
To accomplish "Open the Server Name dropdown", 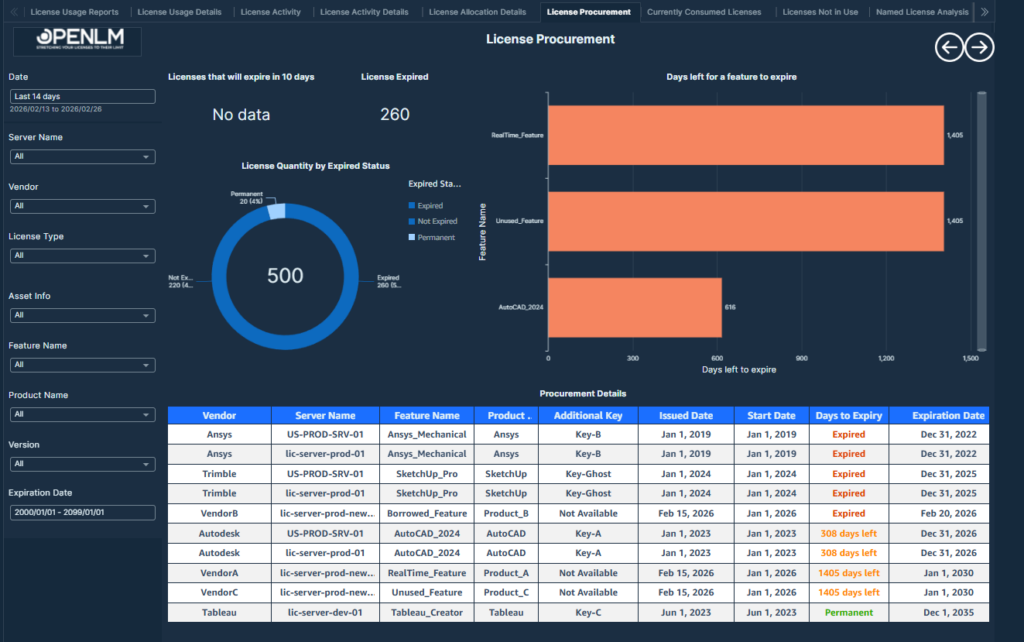I will point(82,157).
